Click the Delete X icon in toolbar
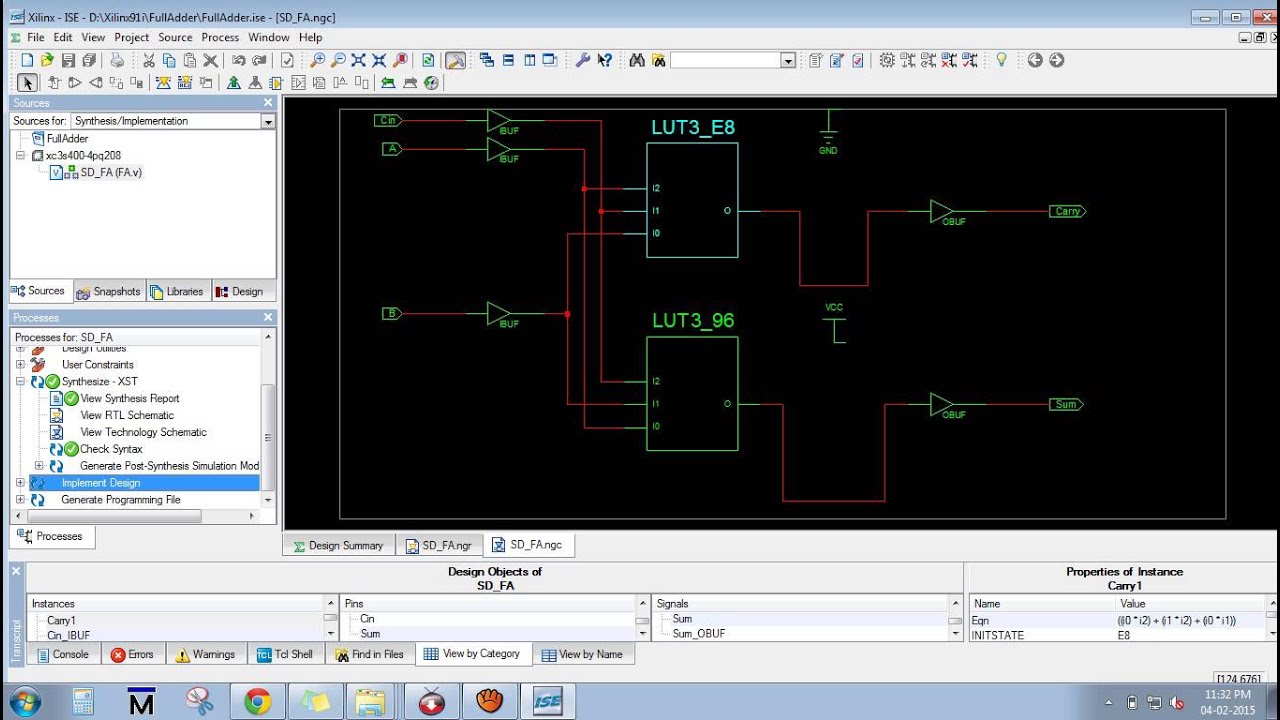Screen dimensions: 1280x720 (210, 60)
